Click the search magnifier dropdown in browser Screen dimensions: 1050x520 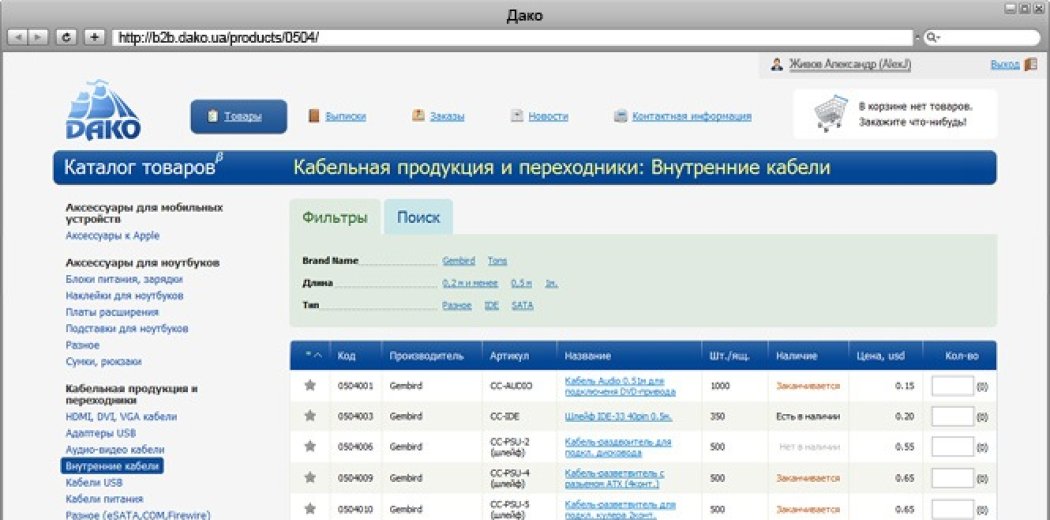point(933,37)
